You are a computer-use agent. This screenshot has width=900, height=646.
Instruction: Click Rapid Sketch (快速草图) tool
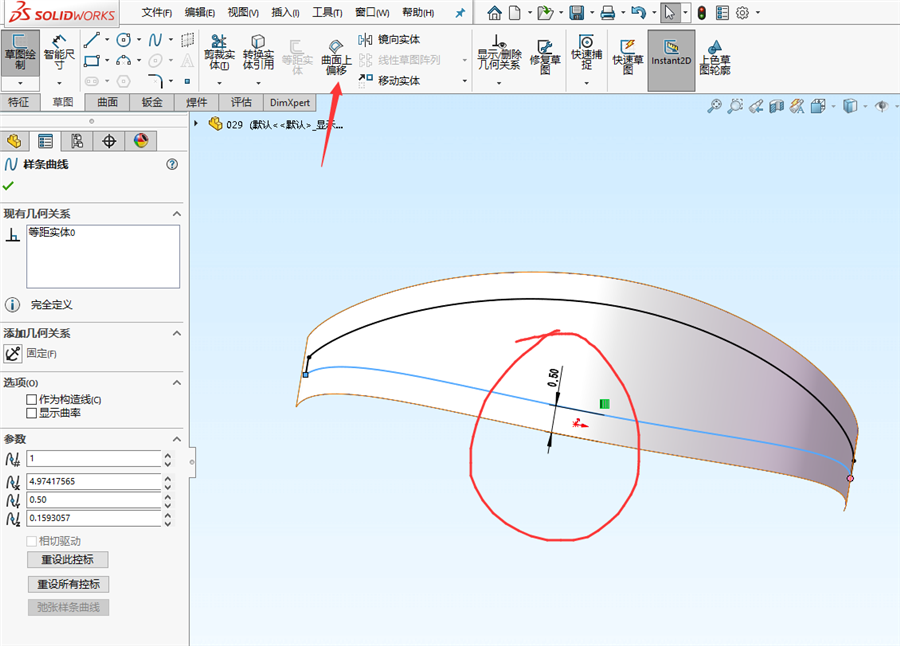pos(628,56)
